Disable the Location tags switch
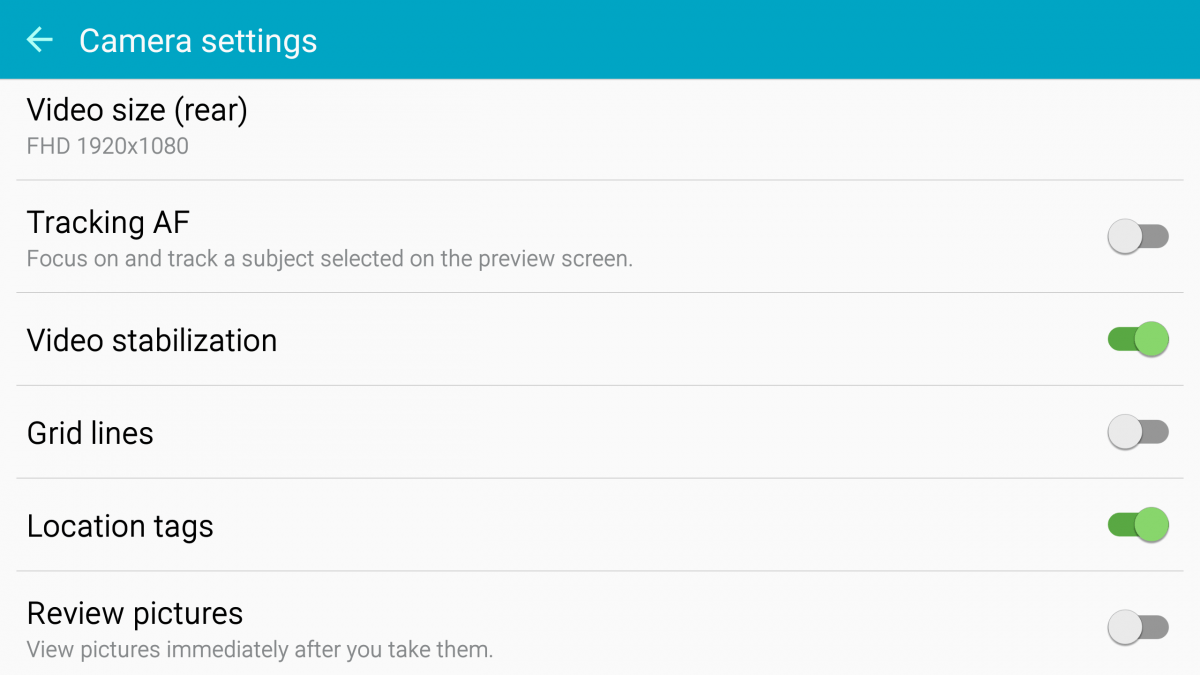 coord(1138,525)
